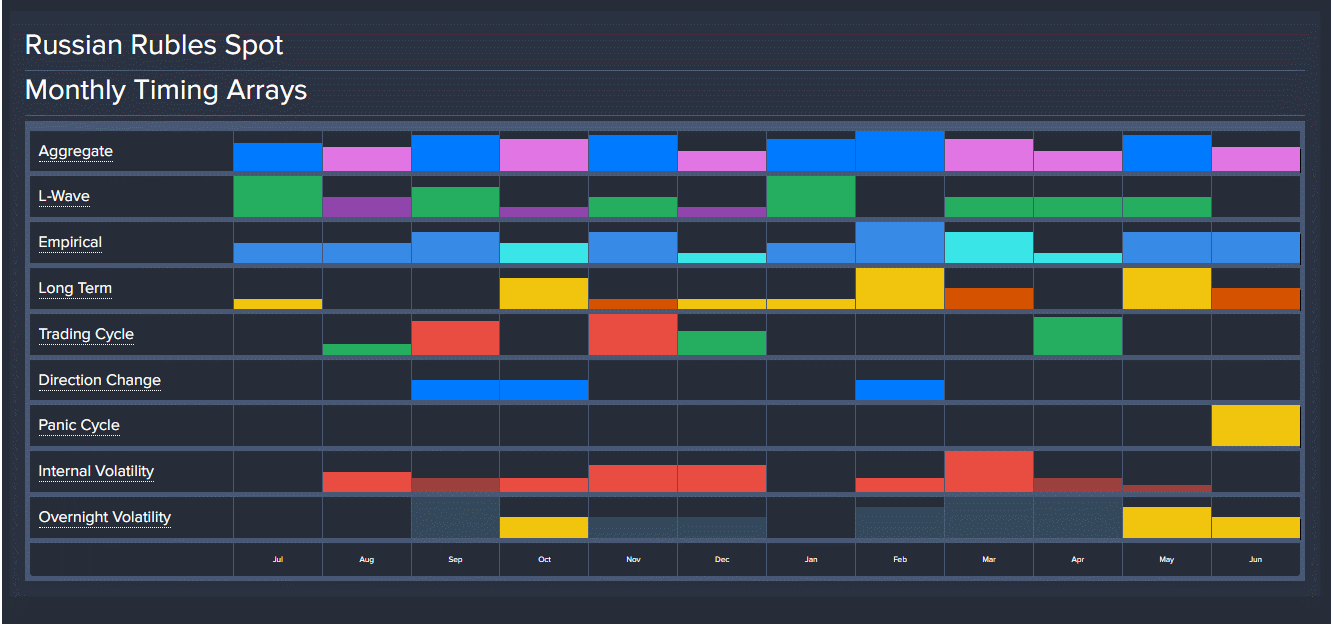This screenshot has width=1333, height=625.
Task: Select the yellow Overnight Volatility bar for Oct
Action: (544, 528)
